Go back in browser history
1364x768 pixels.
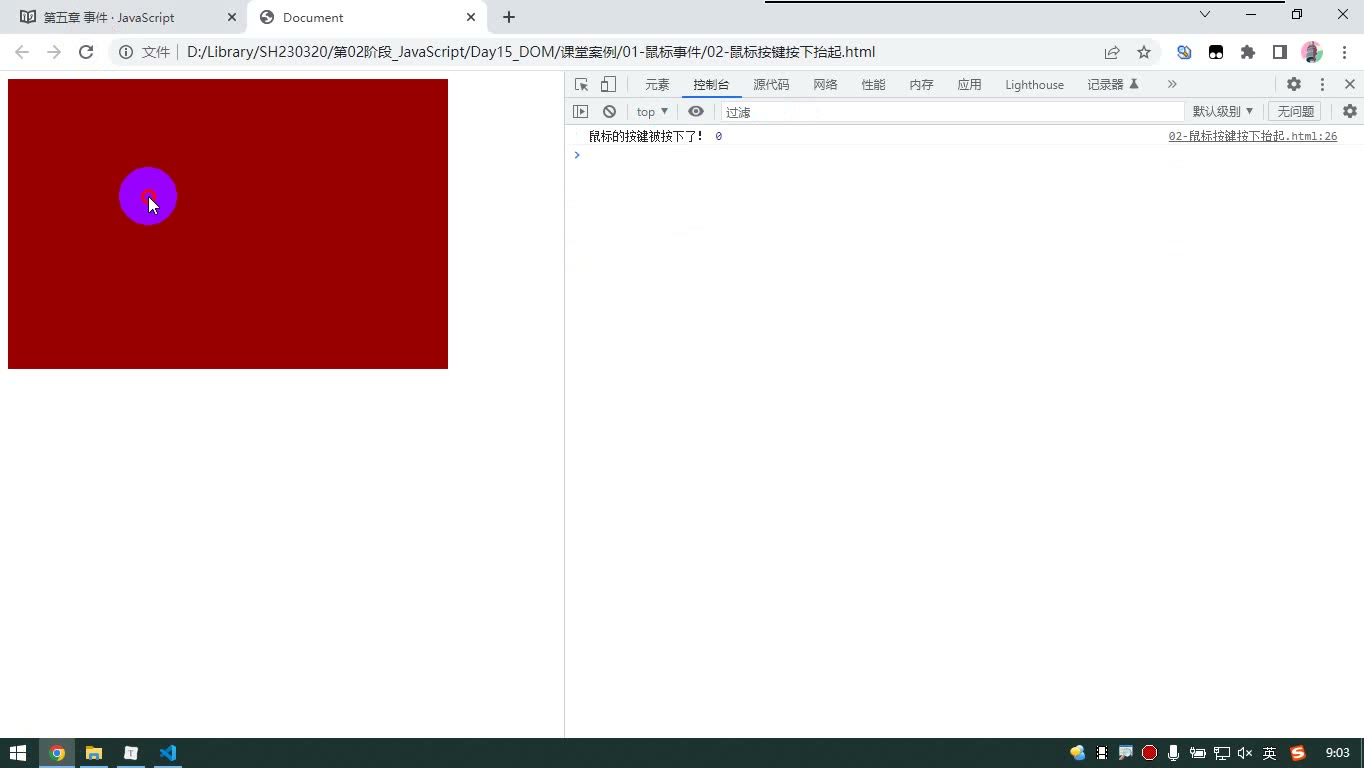pyautogui.click(x=22, y=52)
